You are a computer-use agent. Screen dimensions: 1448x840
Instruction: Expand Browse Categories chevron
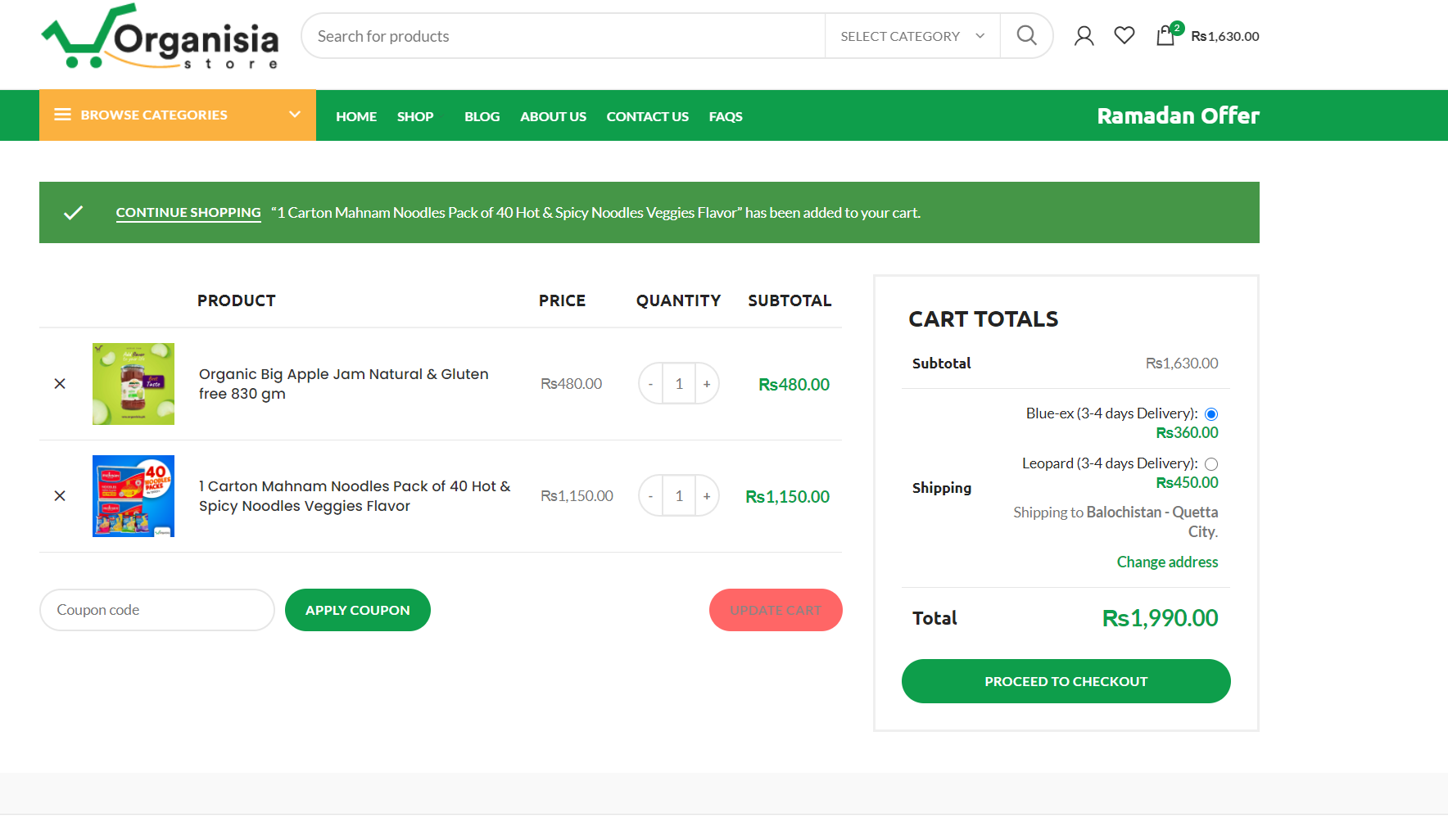point(295,115)
